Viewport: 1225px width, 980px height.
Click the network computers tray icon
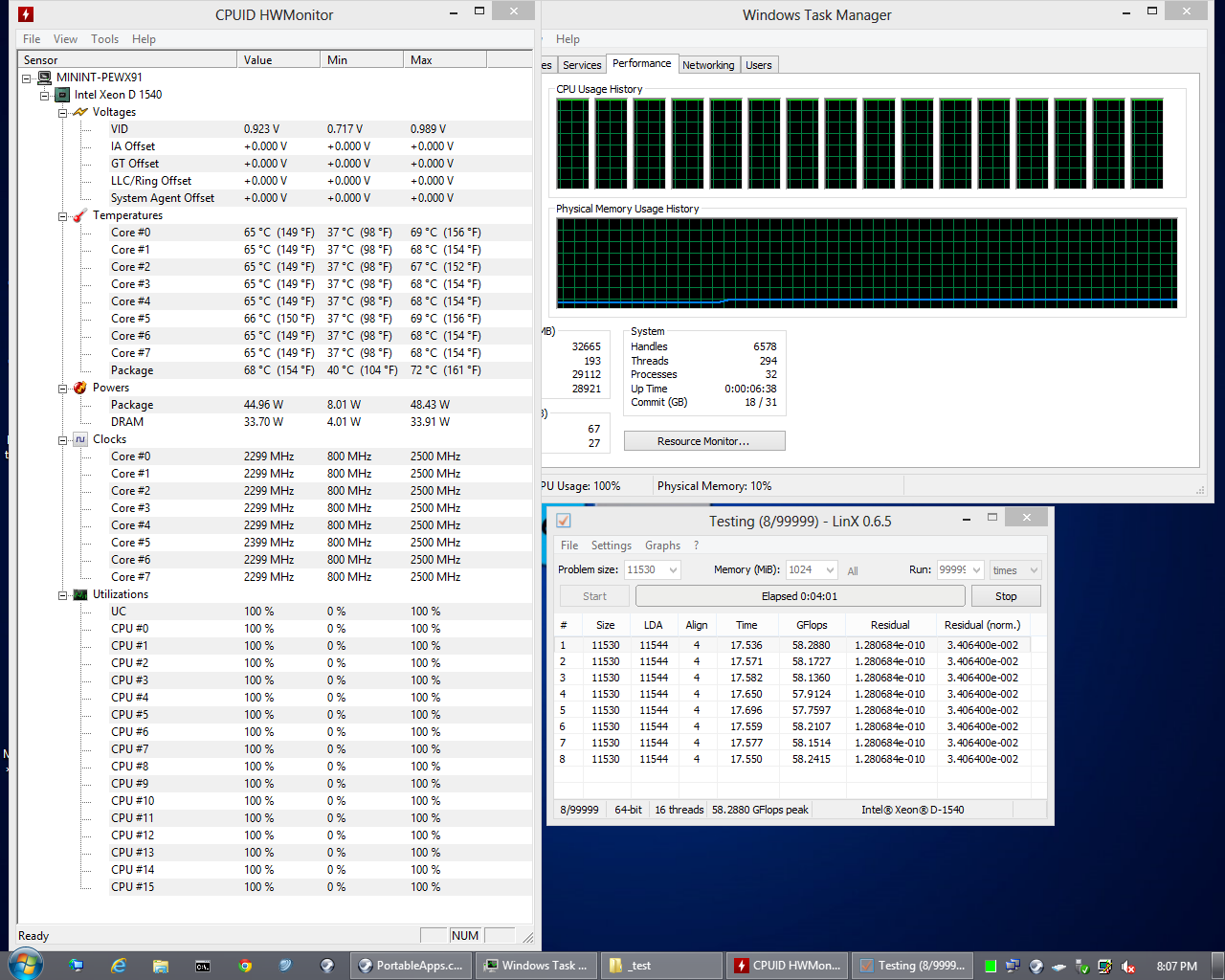[1013, 966]
